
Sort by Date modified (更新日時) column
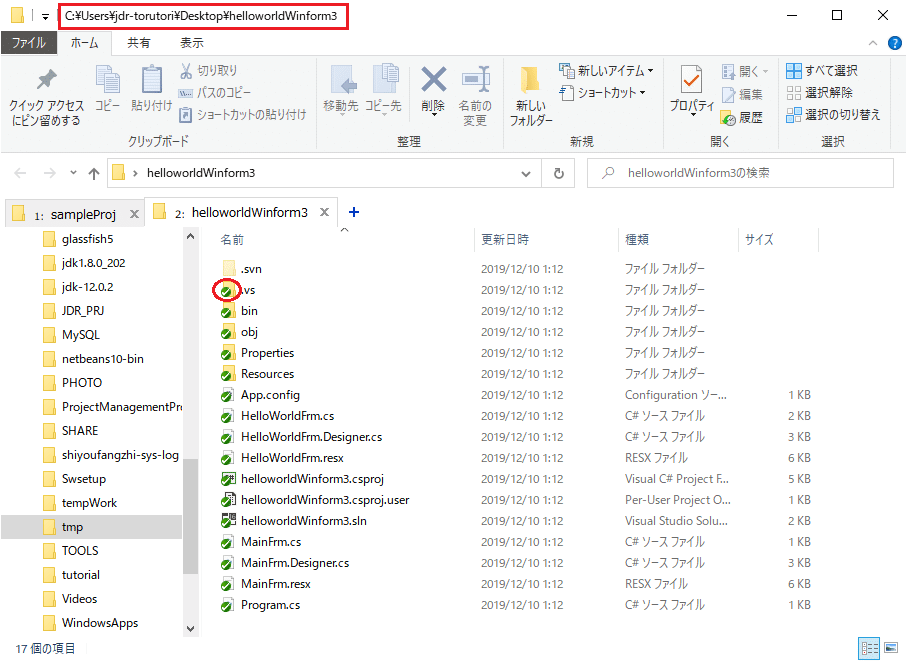[504, 239]
